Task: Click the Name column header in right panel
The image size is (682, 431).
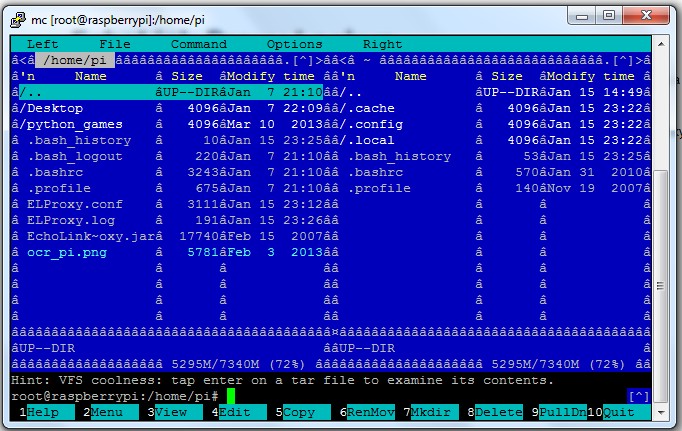Action: 411,76
